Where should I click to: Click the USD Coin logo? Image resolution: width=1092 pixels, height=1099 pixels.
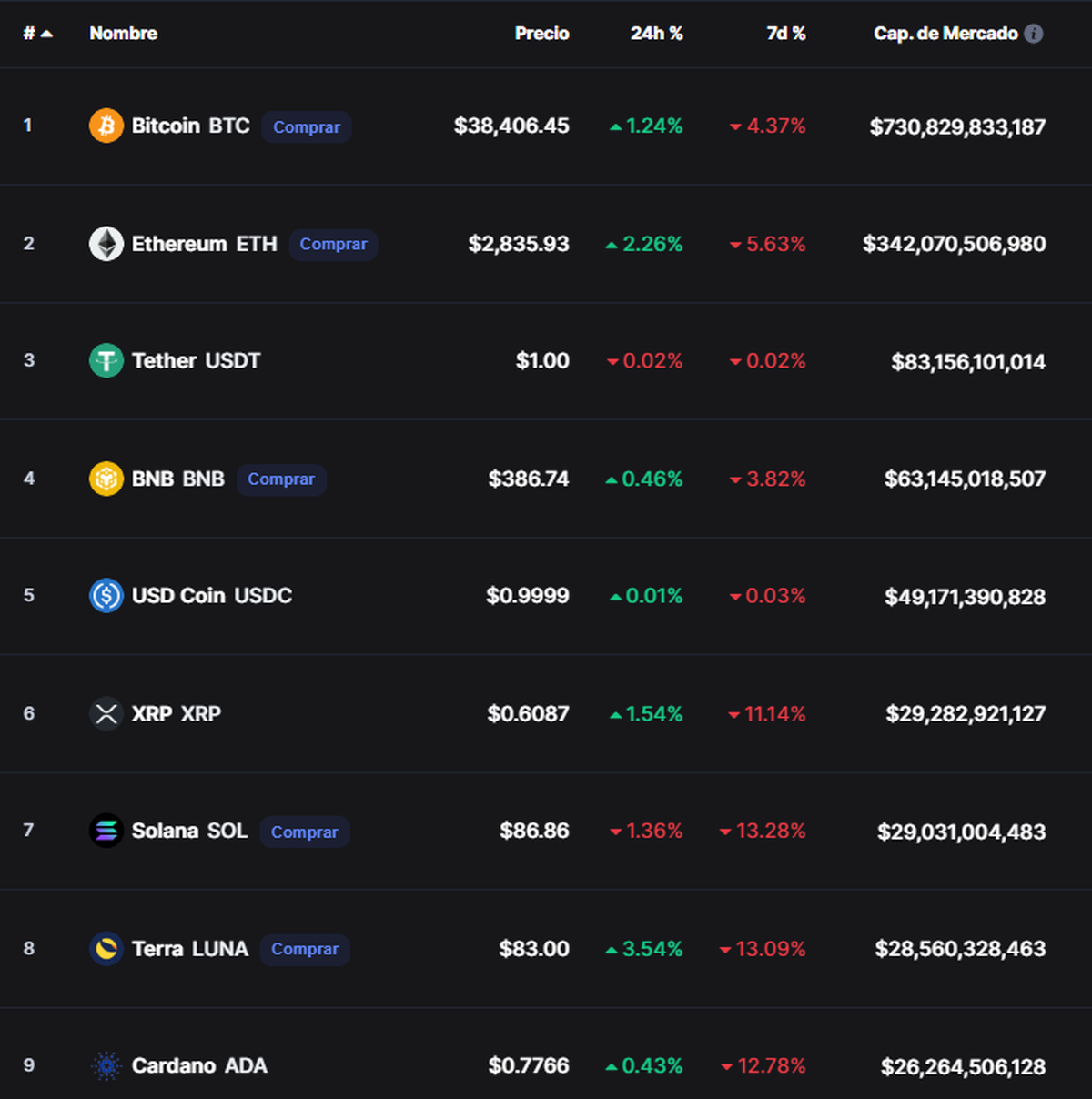[106, 596]
